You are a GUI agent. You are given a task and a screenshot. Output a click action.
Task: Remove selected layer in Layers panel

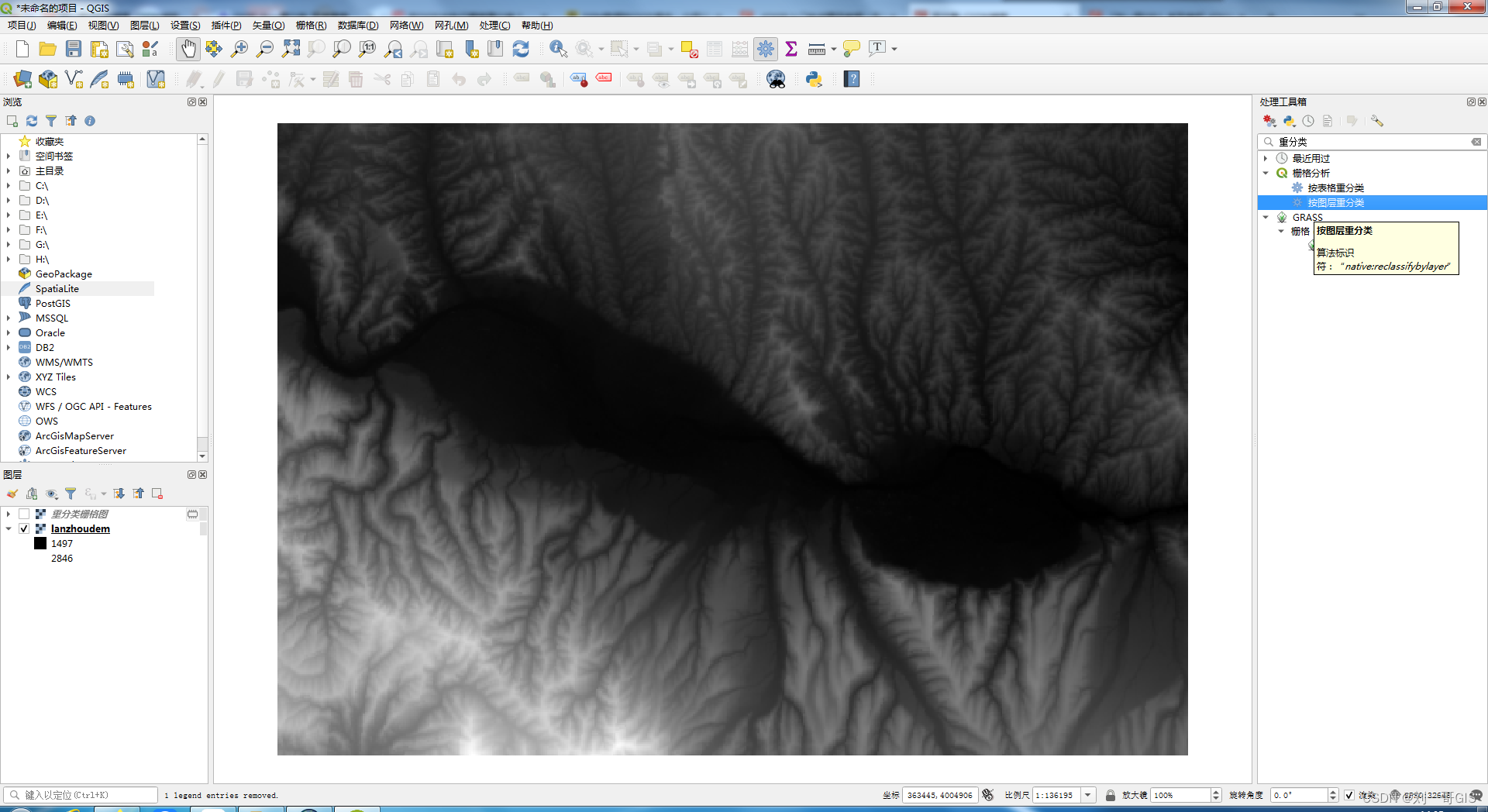[x=157, y=494]
